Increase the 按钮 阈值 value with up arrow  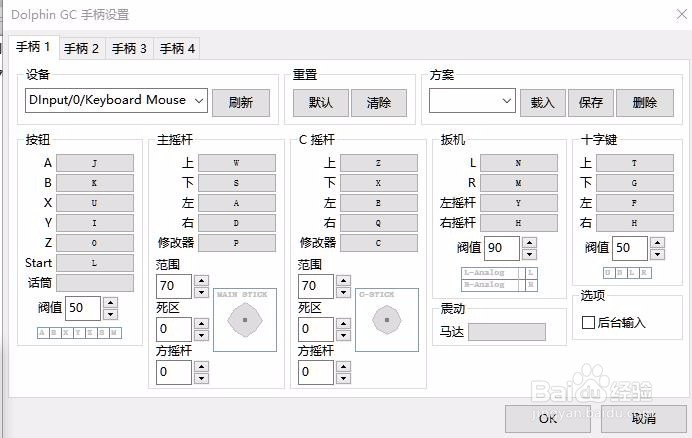[x=110, y=302]
